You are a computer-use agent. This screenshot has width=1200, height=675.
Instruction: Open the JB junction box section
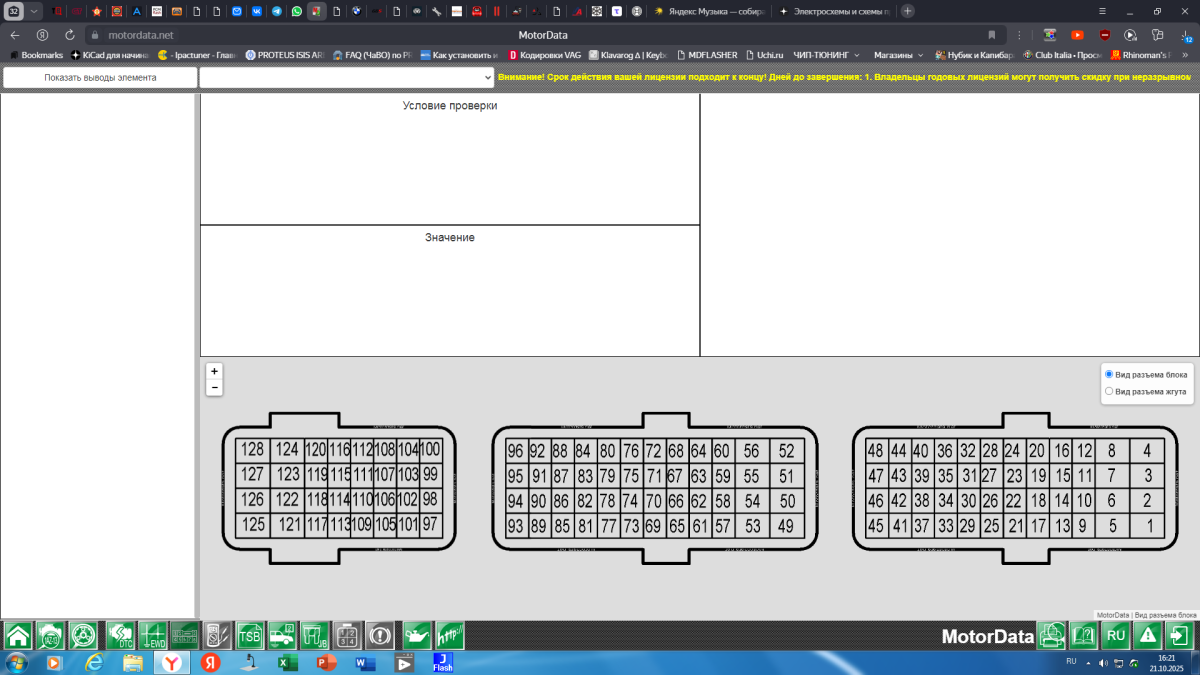315,635
